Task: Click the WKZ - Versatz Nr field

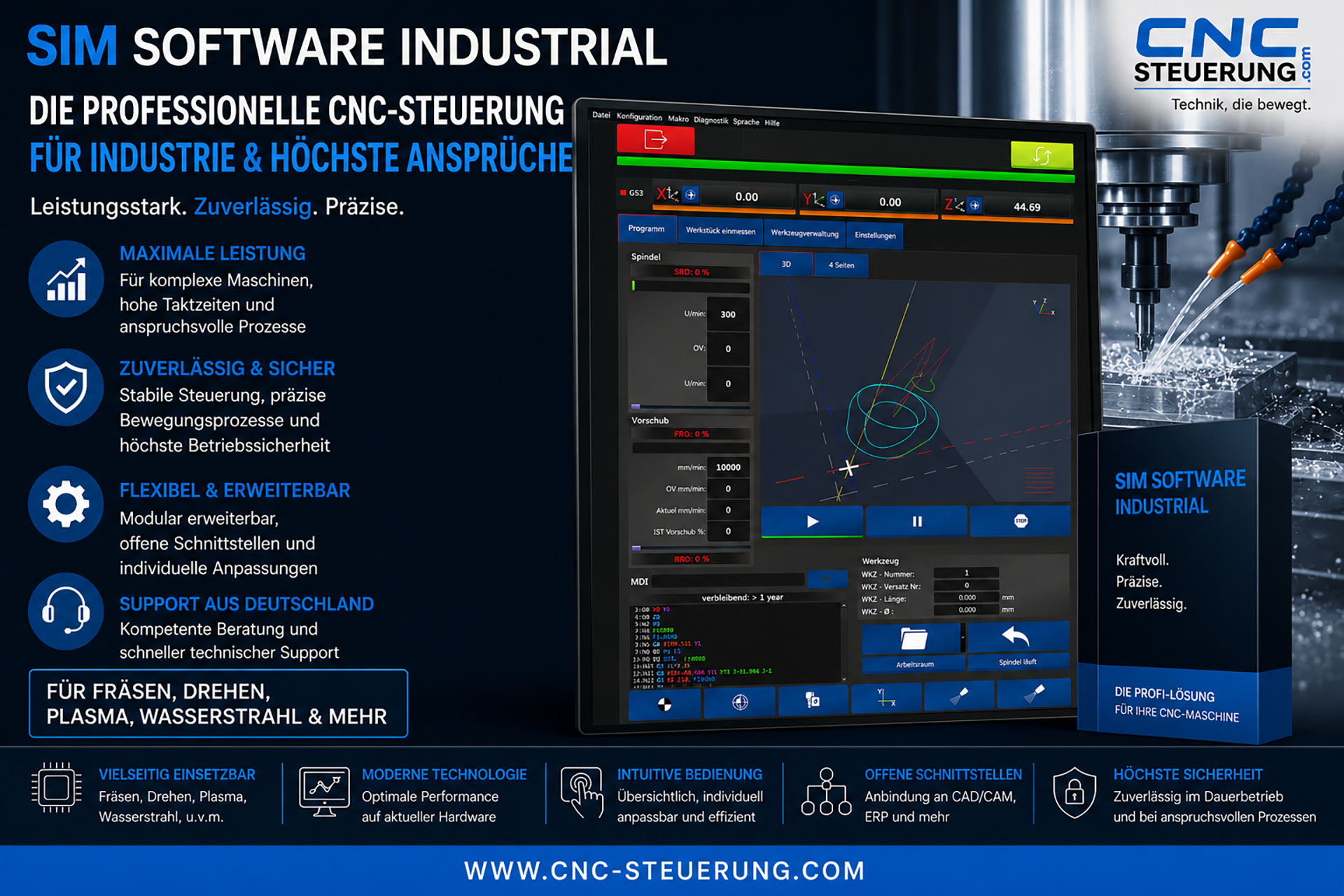Action: click(966, 585)
